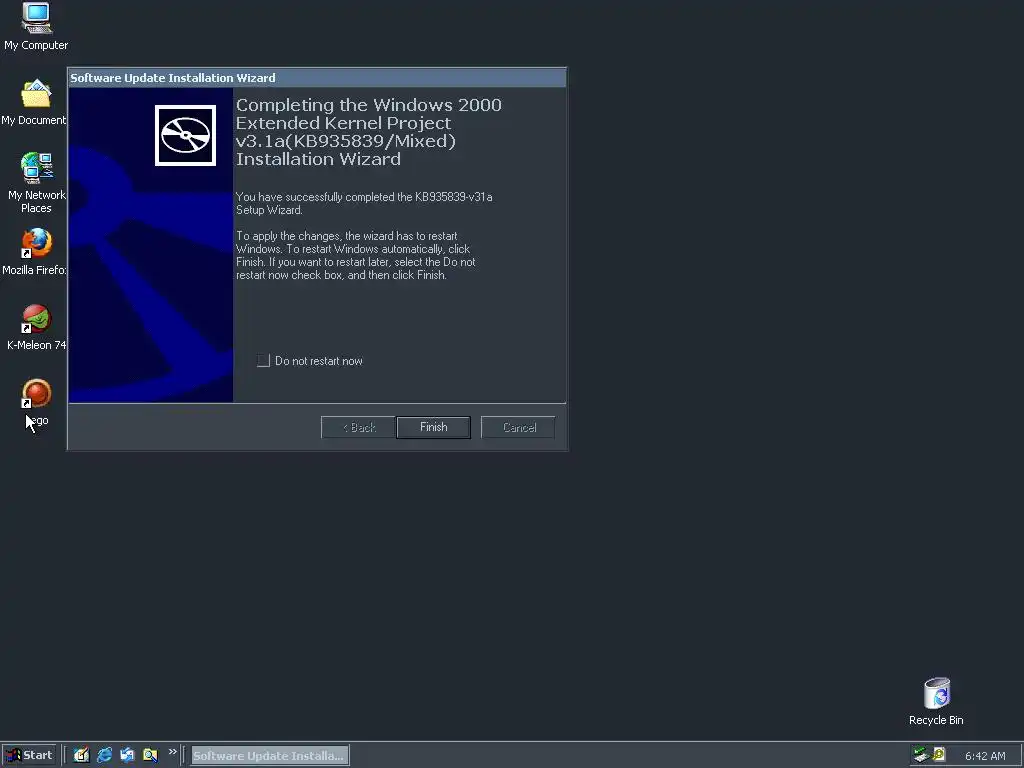Select the My Network Places icon
The image size is (1024, 768).
pos(37,168)
